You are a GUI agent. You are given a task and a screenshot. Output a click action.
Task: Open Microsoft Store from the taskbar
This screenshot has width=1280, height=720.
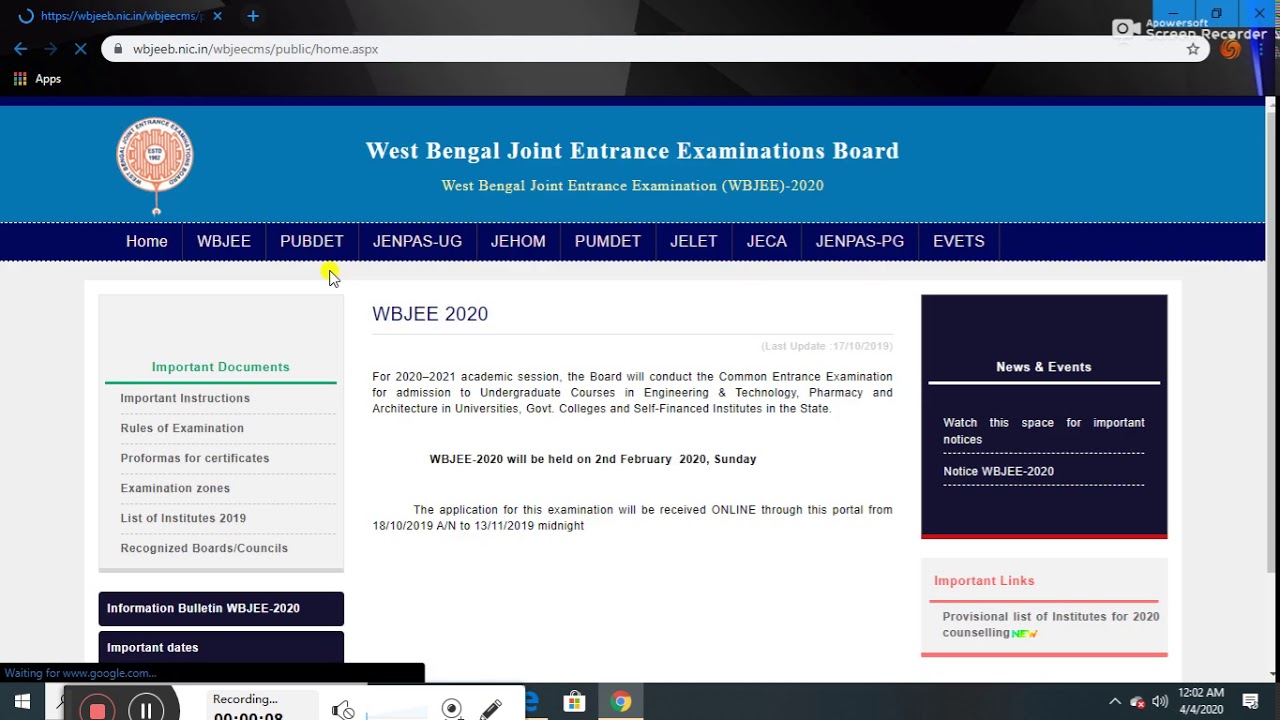(574, 702)
